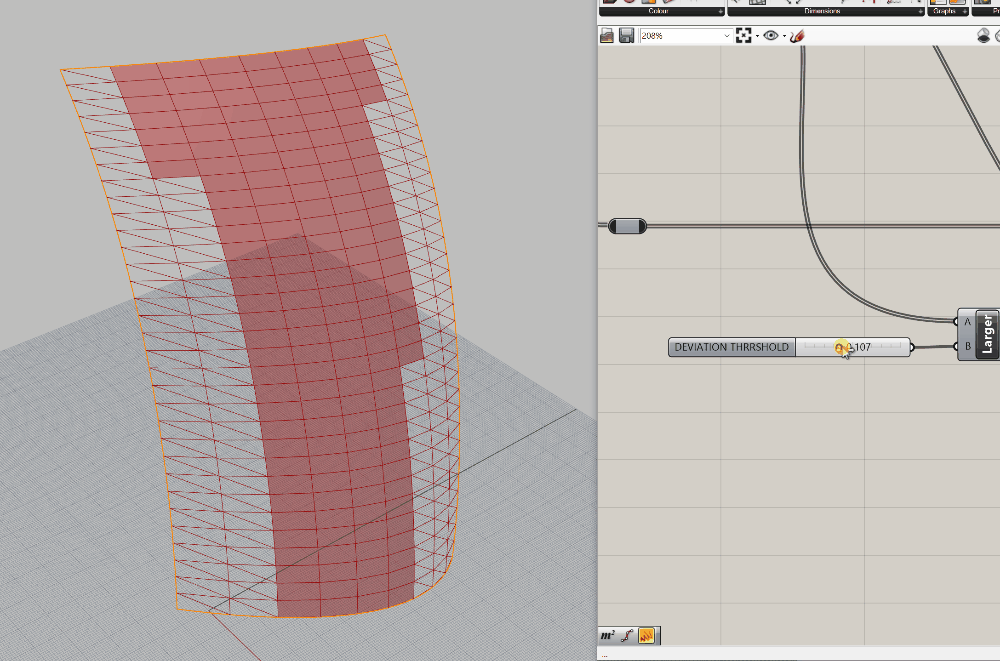Click the polyline curve widget icon
This screenshot has height=661, width=1000.
628,635
